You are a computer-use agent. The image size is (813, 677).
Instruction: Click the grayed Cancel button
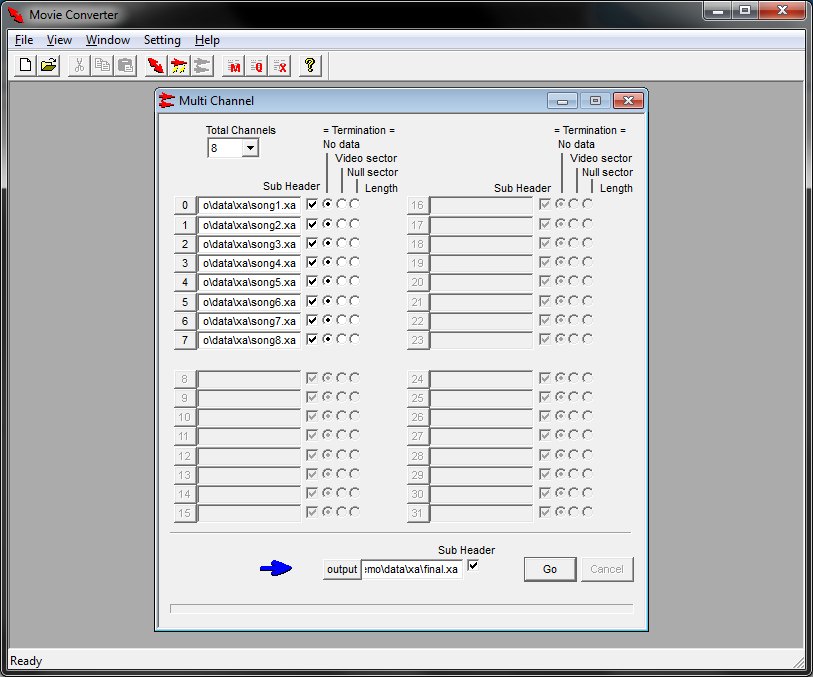point(607,569)
